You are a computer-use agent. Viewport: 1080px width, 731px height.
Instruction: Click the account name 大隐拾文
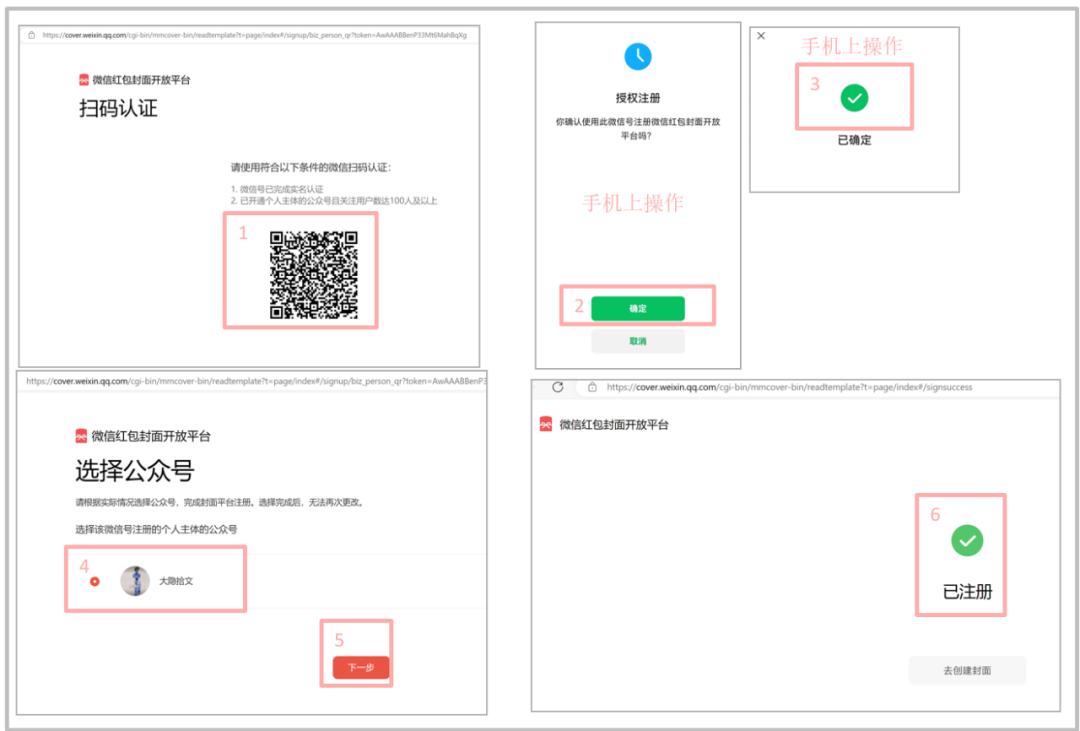pos(176,581)
